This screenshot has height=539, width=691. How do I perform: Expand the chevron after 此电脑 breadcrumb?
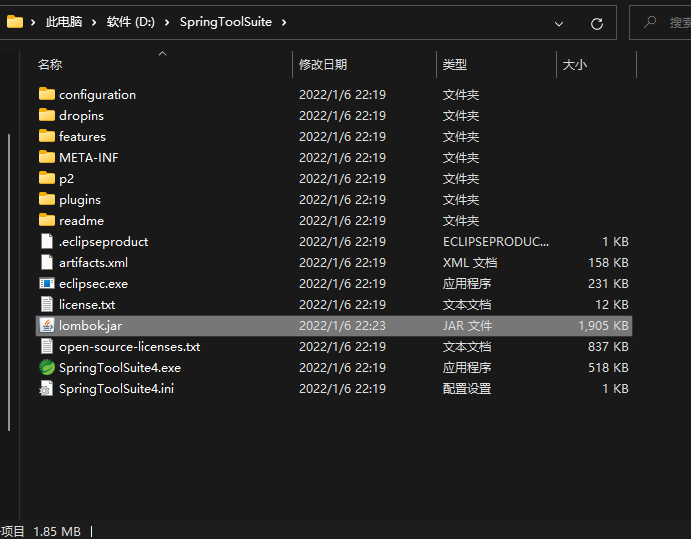pos(94,22)
